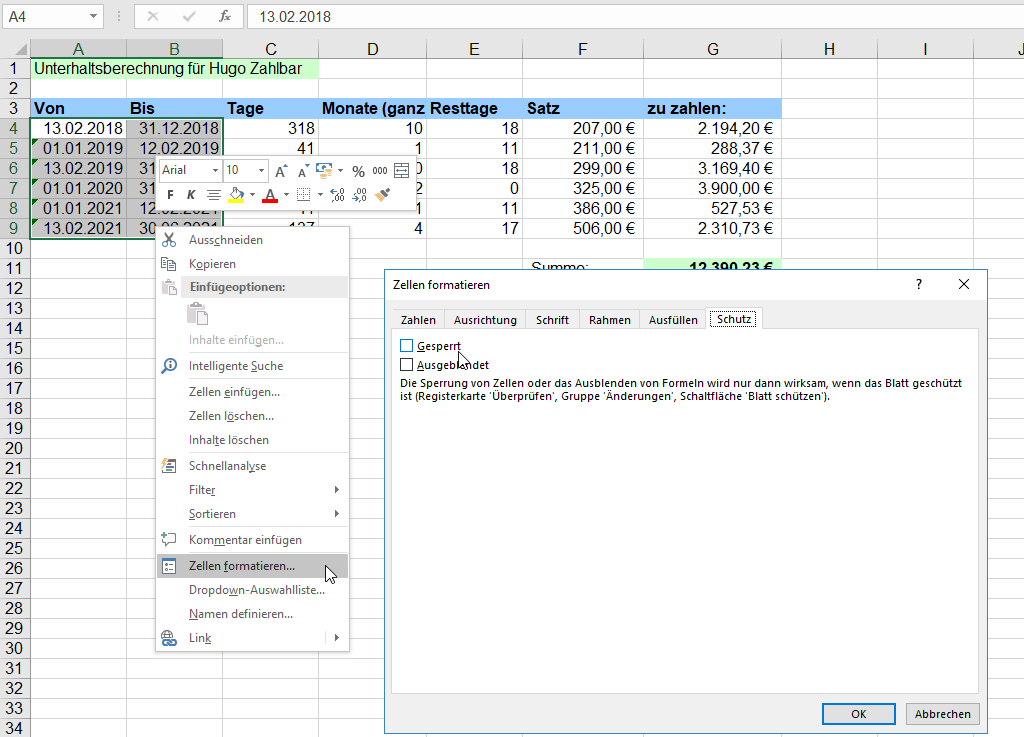Choose Kopieren from the context menu
The height and width of the screenshot is (737, 1024).
[x=212, y=264]
